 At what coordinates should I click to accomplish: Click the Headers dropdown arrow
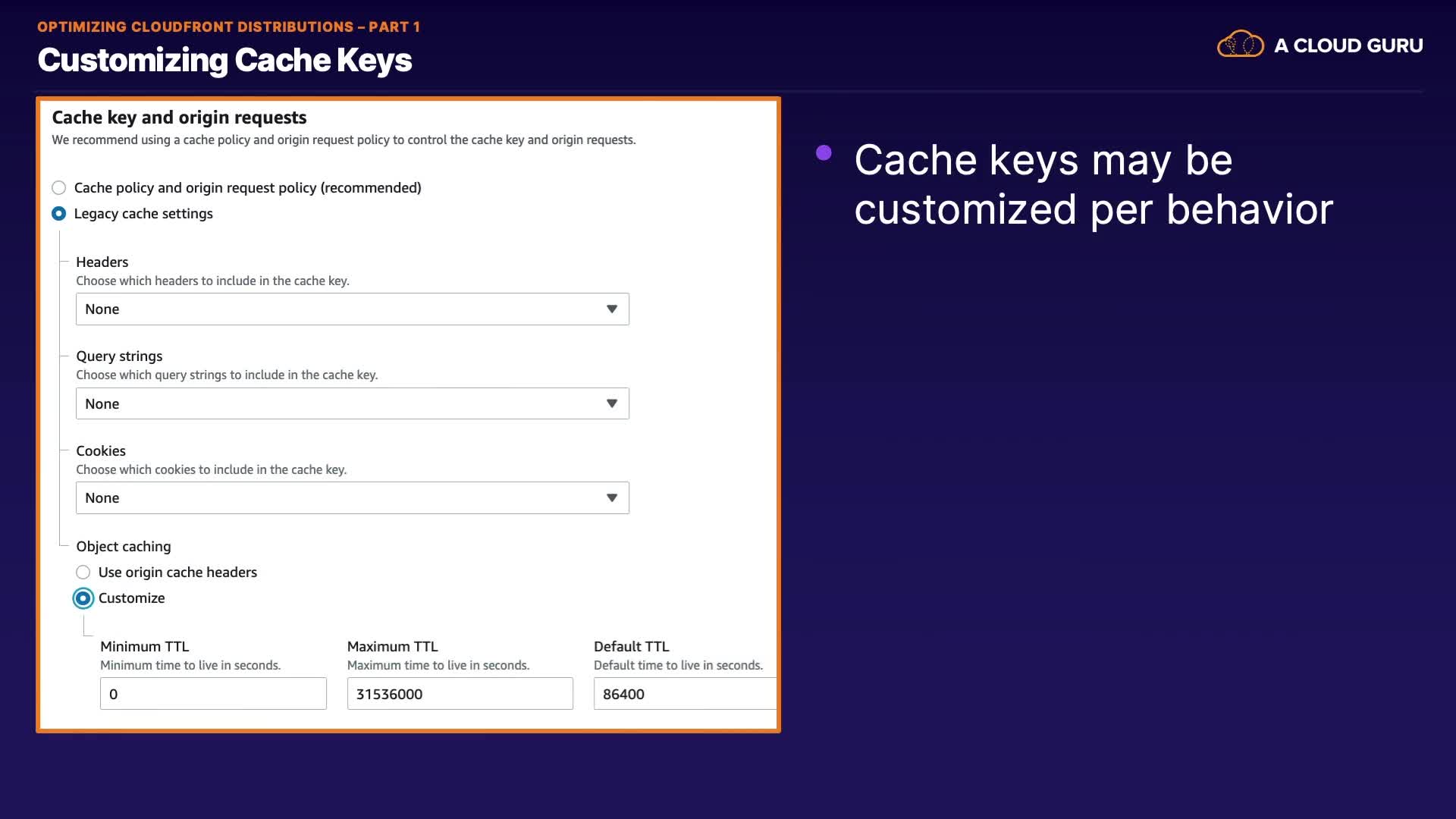click(x=611, y=309)
